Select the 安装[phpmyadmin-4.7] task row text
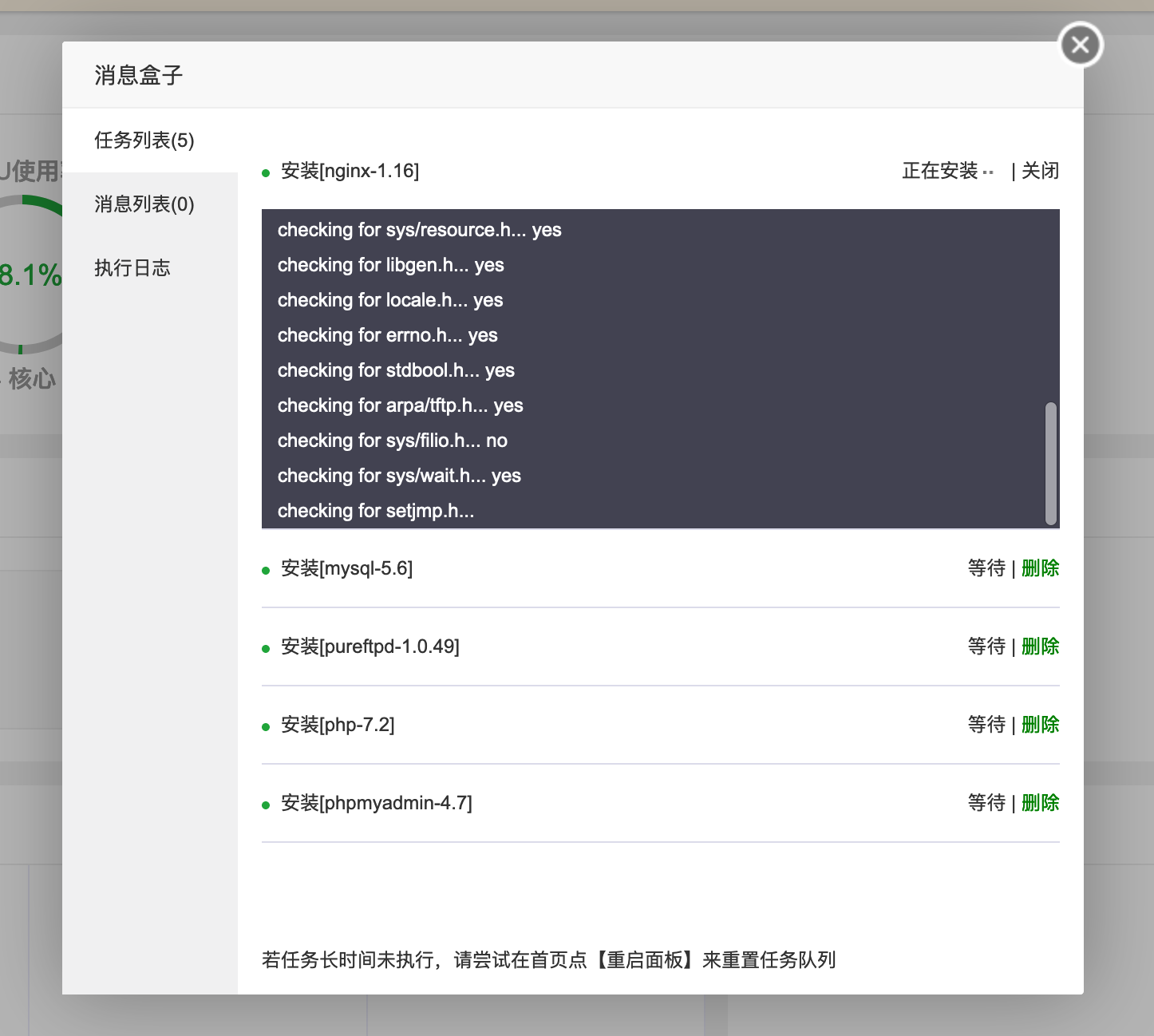1154x1036 pixels. (x=377, y=803)
